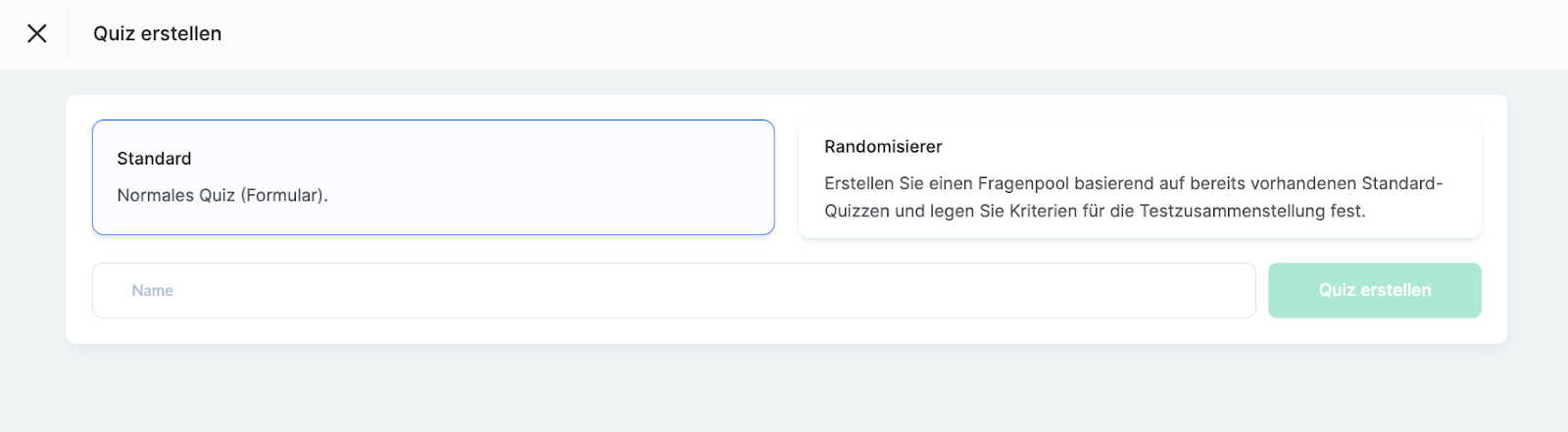Click the Randomisierer heading text

[882, 147]
